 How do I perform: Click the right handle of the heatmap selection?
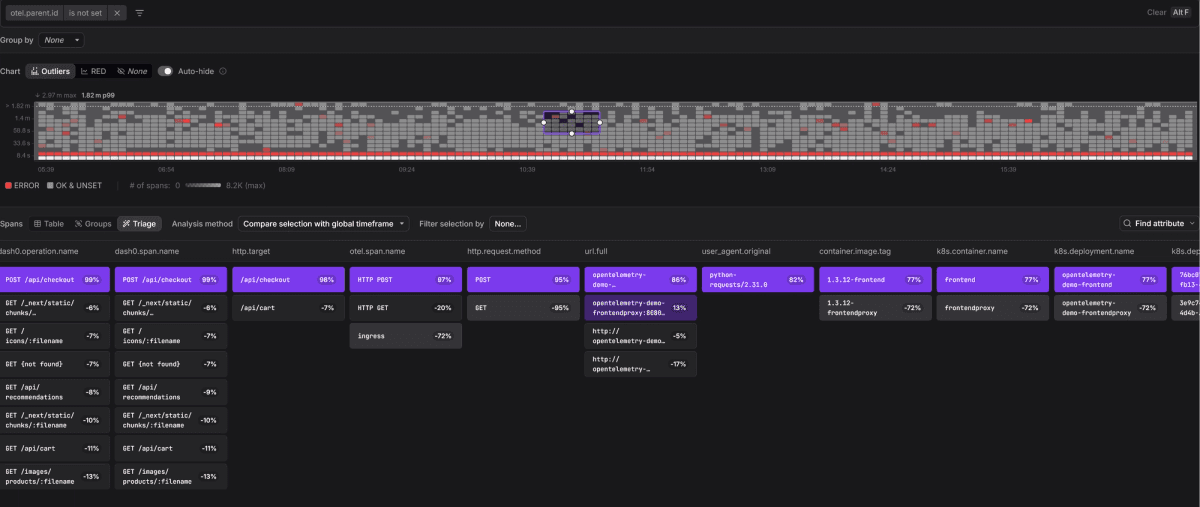click(x=599, y=122)
